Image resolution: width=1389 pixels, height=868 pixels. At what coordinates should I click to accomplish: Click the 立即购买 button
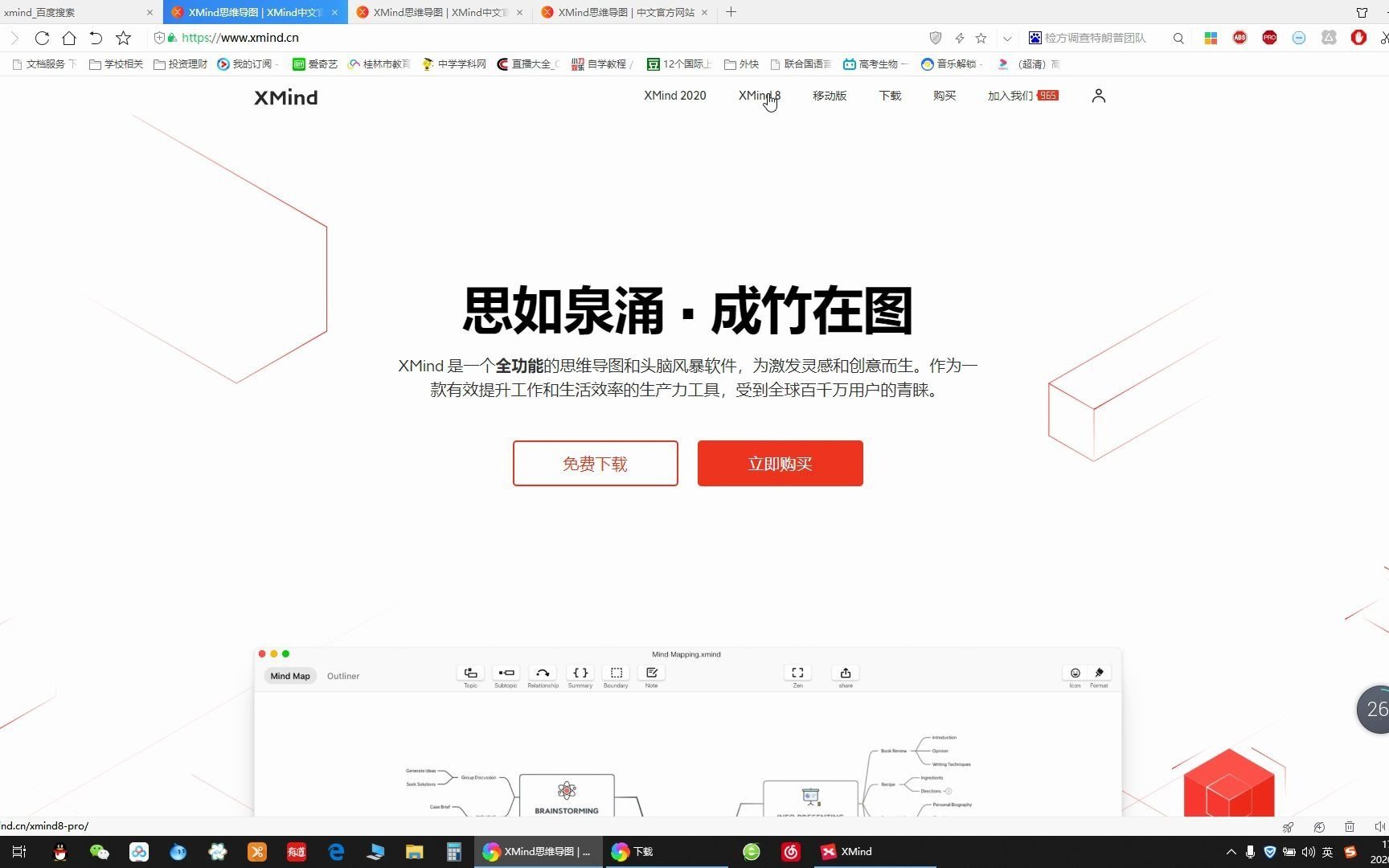coord(781,463)
